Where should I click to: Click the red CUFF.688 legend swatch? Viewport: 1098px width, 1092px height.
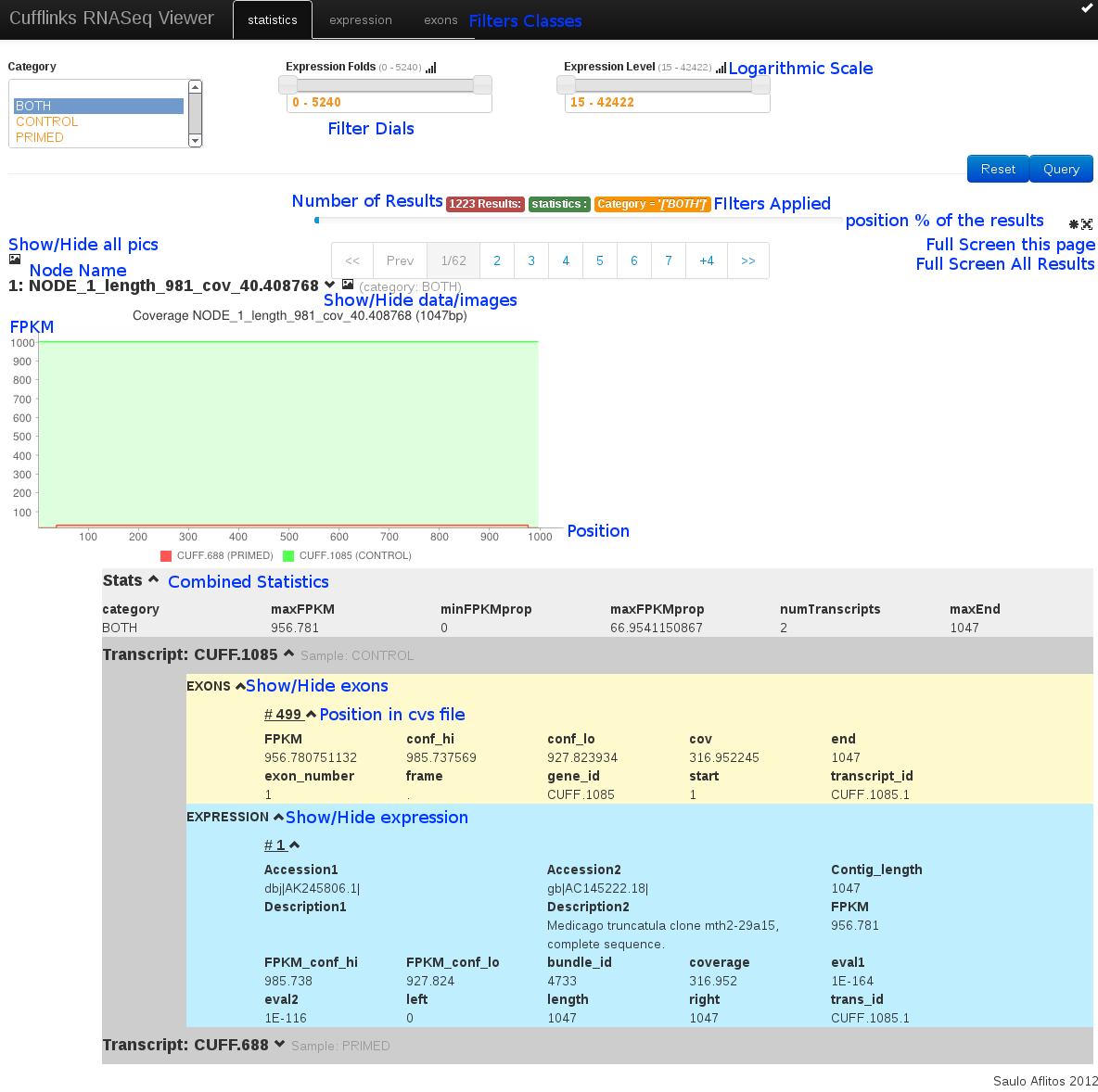(166, 556)
